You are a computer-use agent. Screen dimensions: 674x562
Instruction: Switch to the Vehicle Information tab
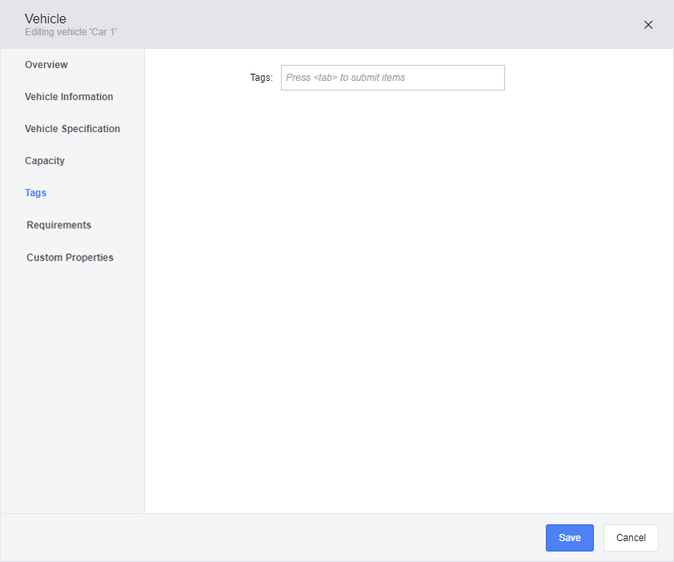[x=69, y=97]
